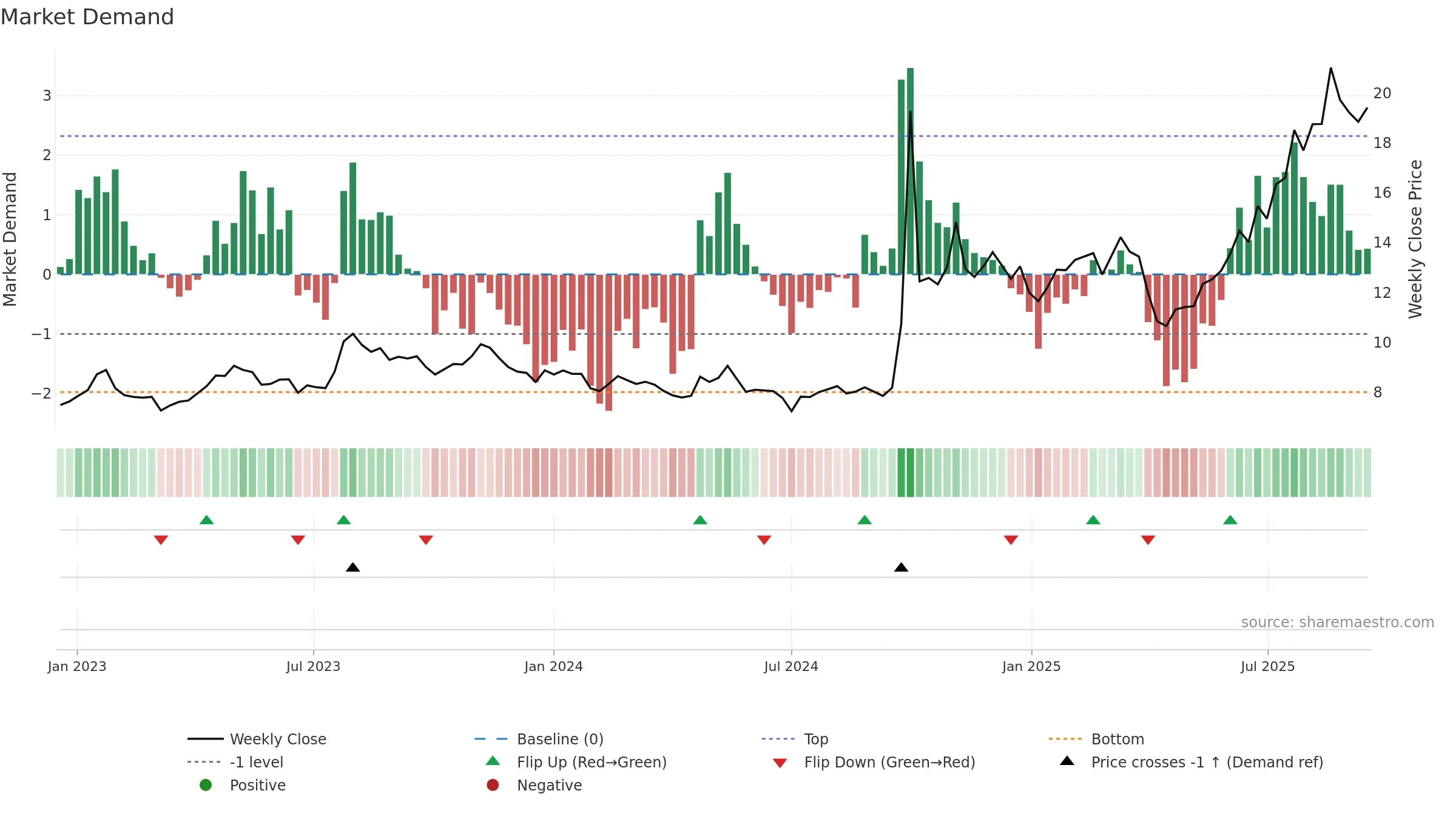Toggle the Baseline (0) legend label

click(x=561, y=739)
